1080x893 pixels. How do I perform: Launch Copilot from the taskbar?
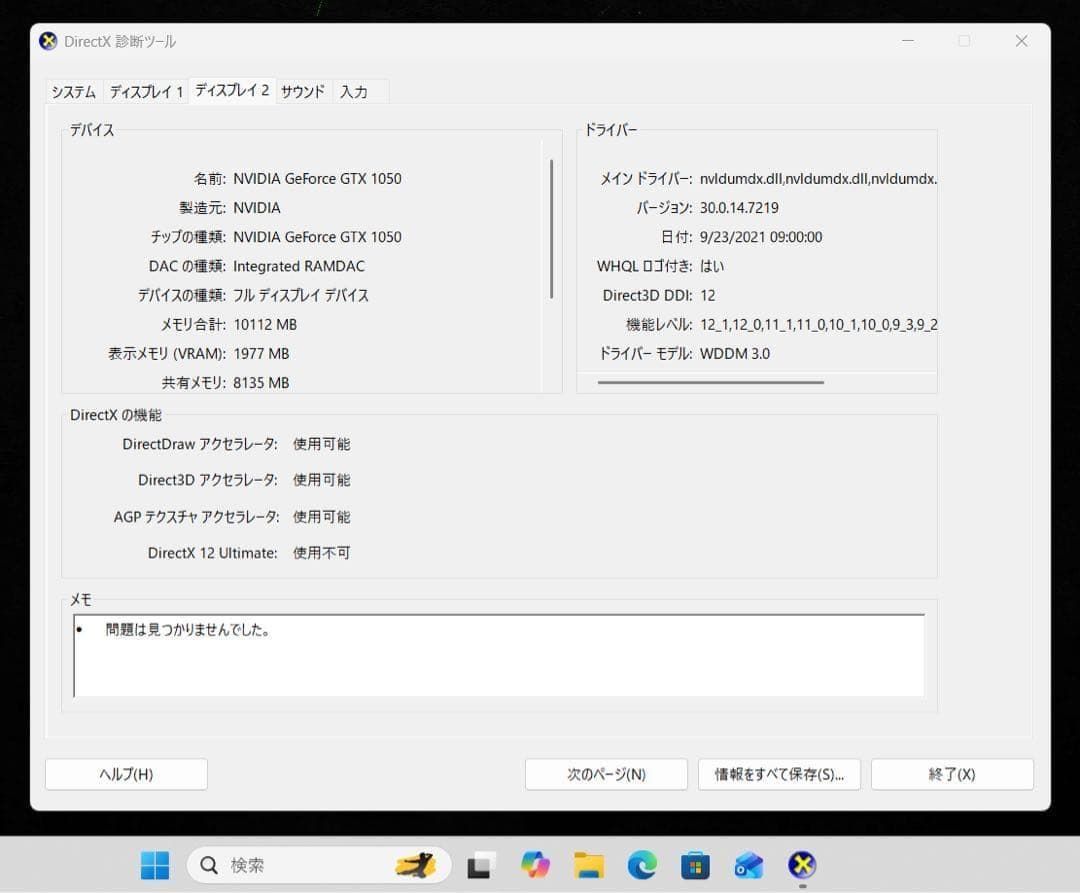pyautogui.click(x=536, y=865)
